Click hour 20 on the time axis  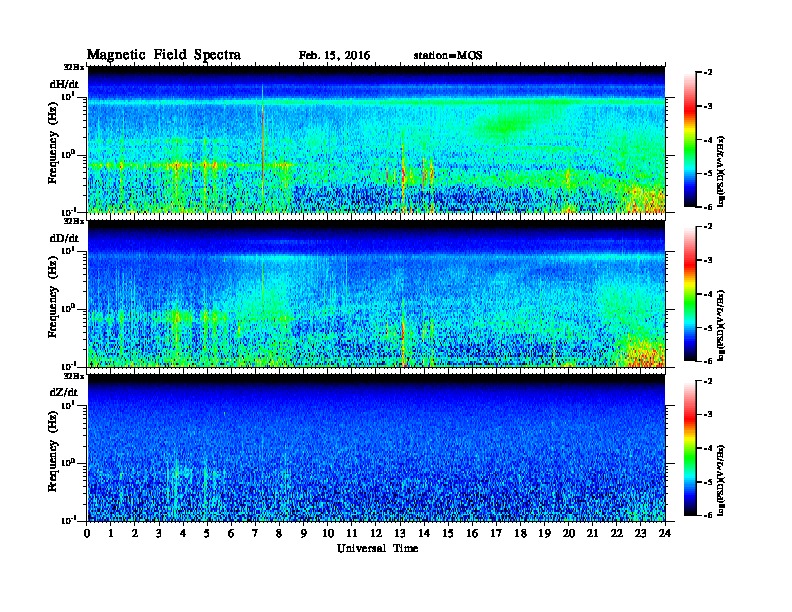coord(569,533)
